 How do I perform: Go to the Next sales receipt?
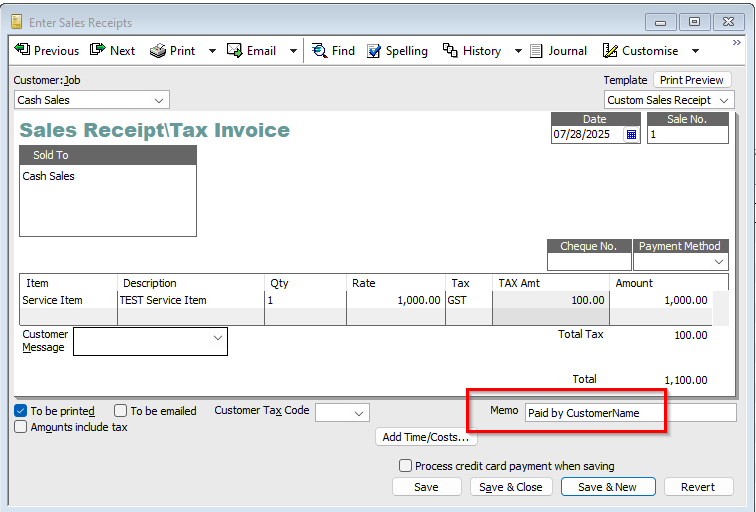pos(112,51)
